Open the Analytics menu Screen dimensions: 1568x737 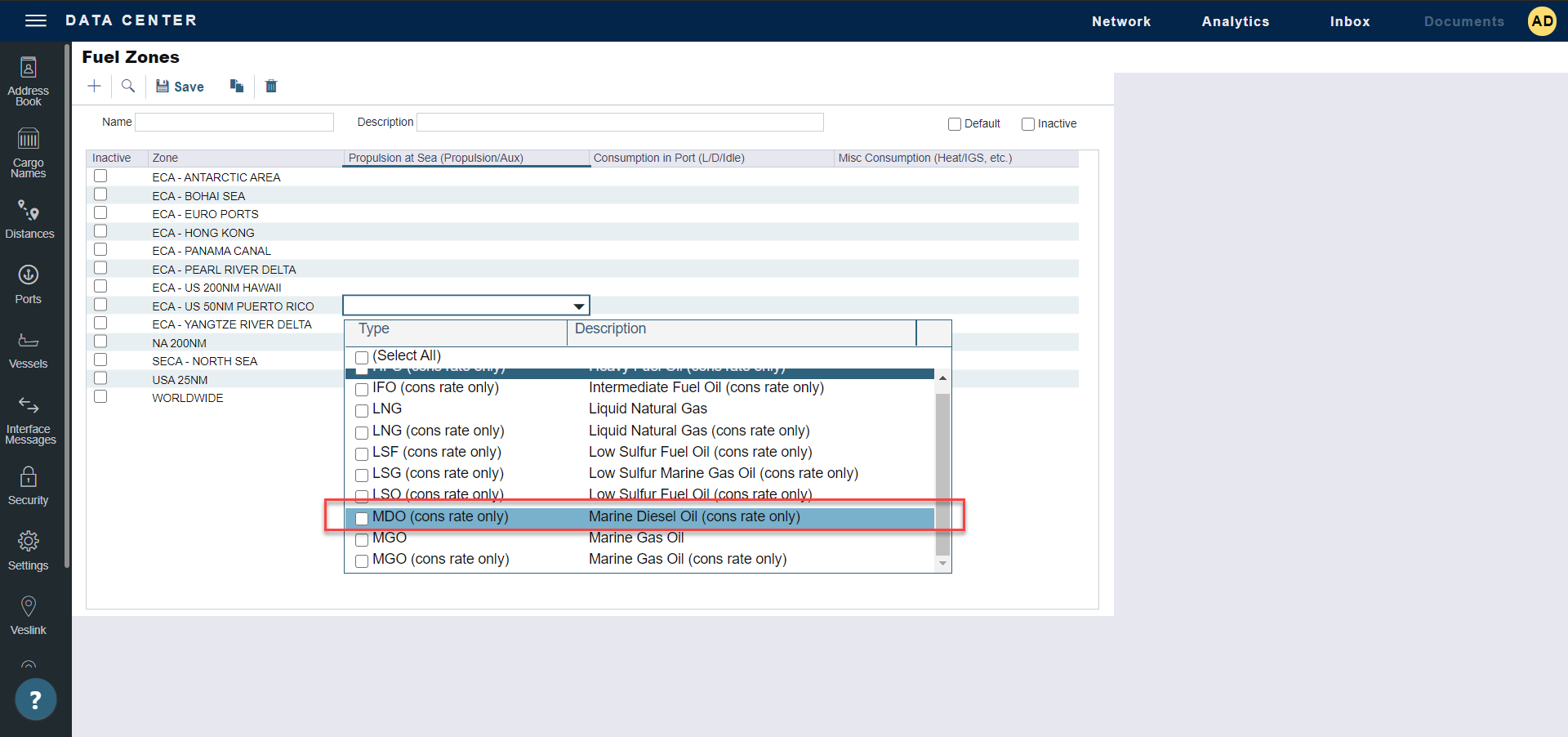tap(1235, 21)
